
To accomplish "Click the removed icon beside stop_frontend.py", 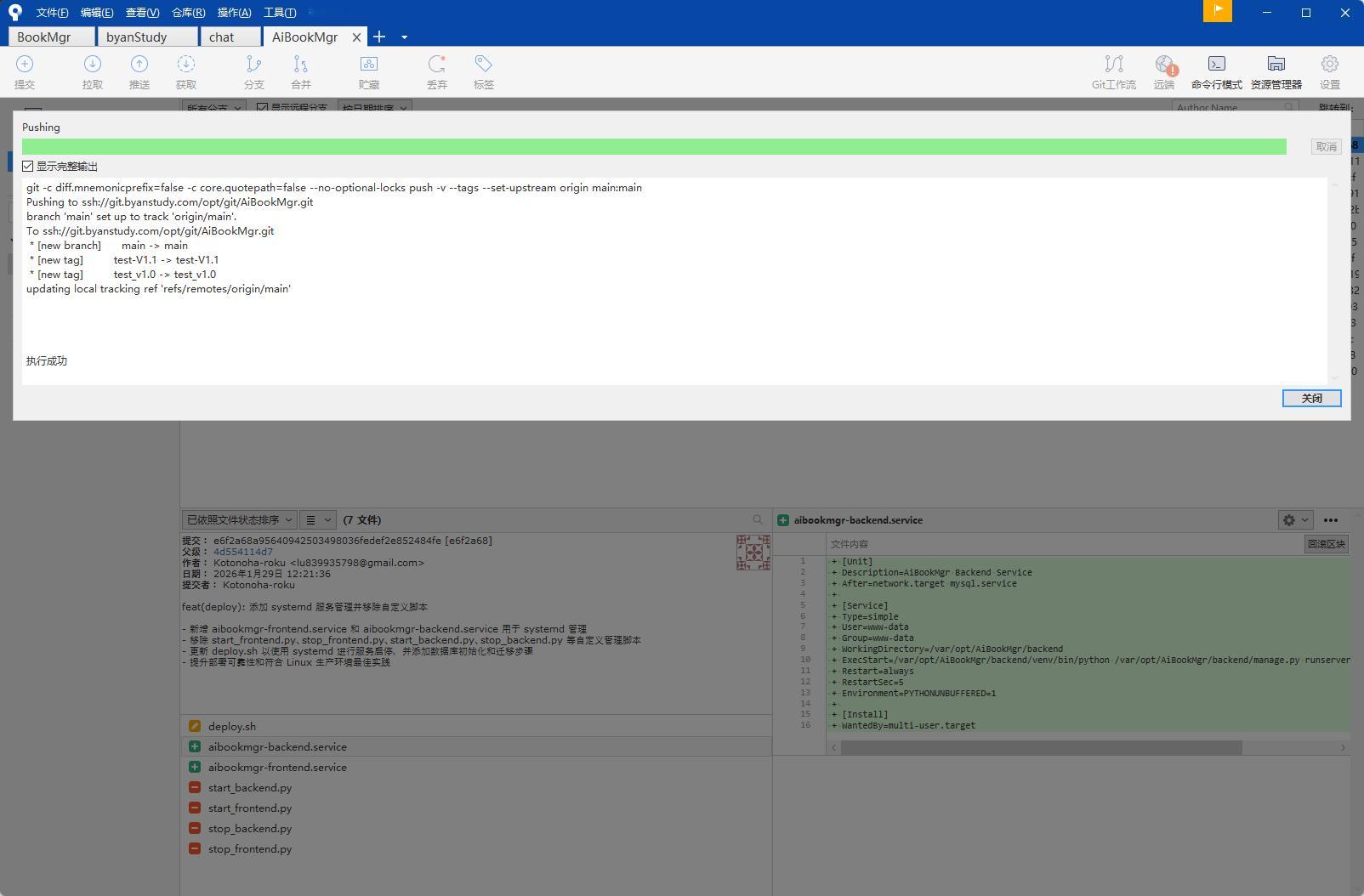I will 195,848.
